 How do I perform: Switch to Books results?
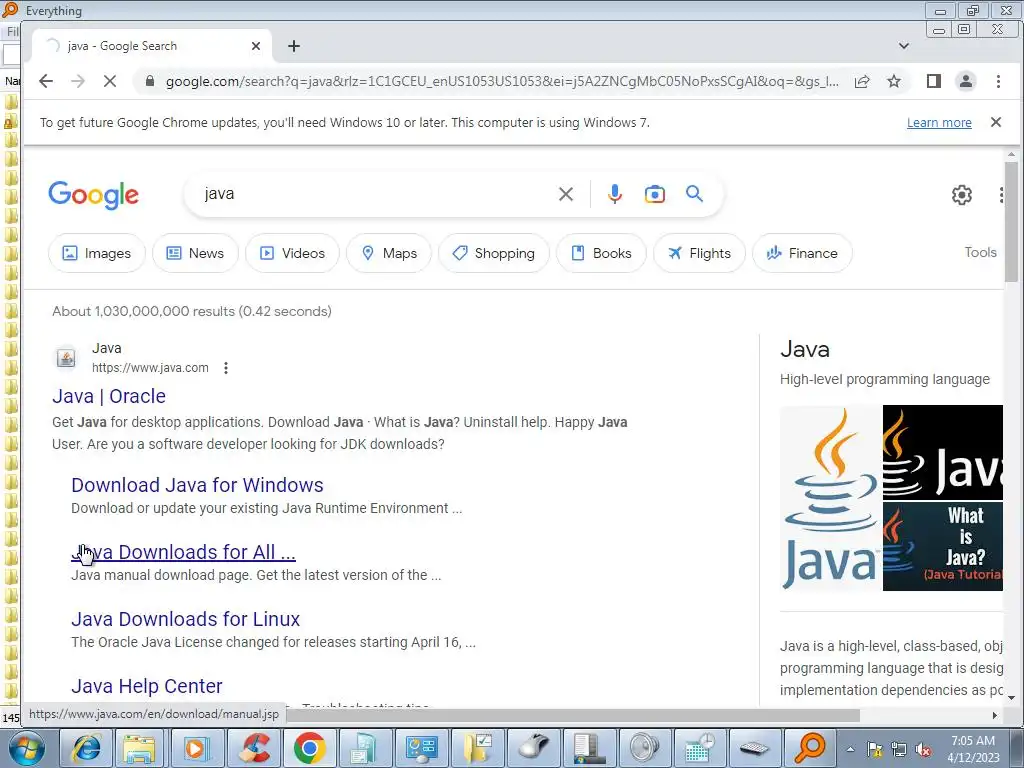tap(601, 253)
